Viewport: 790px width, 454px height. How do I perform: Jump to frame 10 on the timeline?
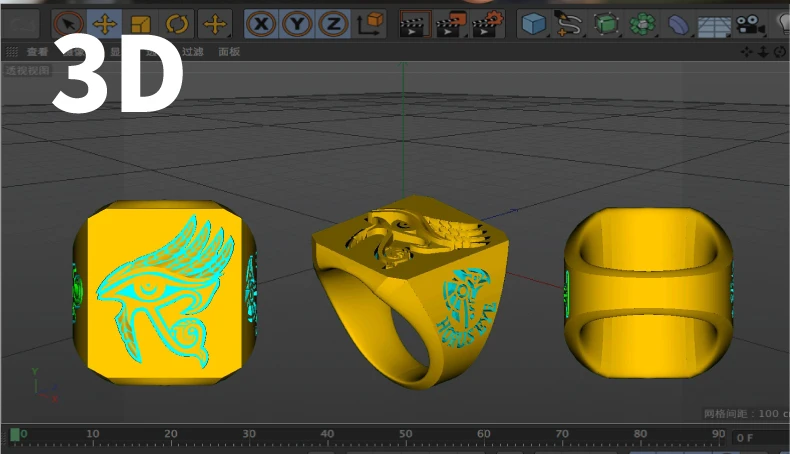point(93,434)
